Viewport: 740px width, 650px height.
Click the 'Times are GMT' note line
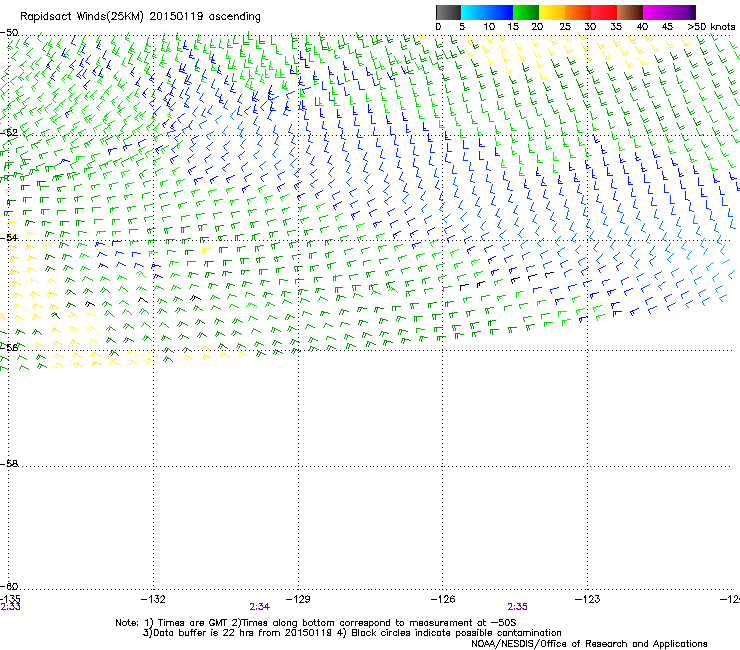click(316, 623)
